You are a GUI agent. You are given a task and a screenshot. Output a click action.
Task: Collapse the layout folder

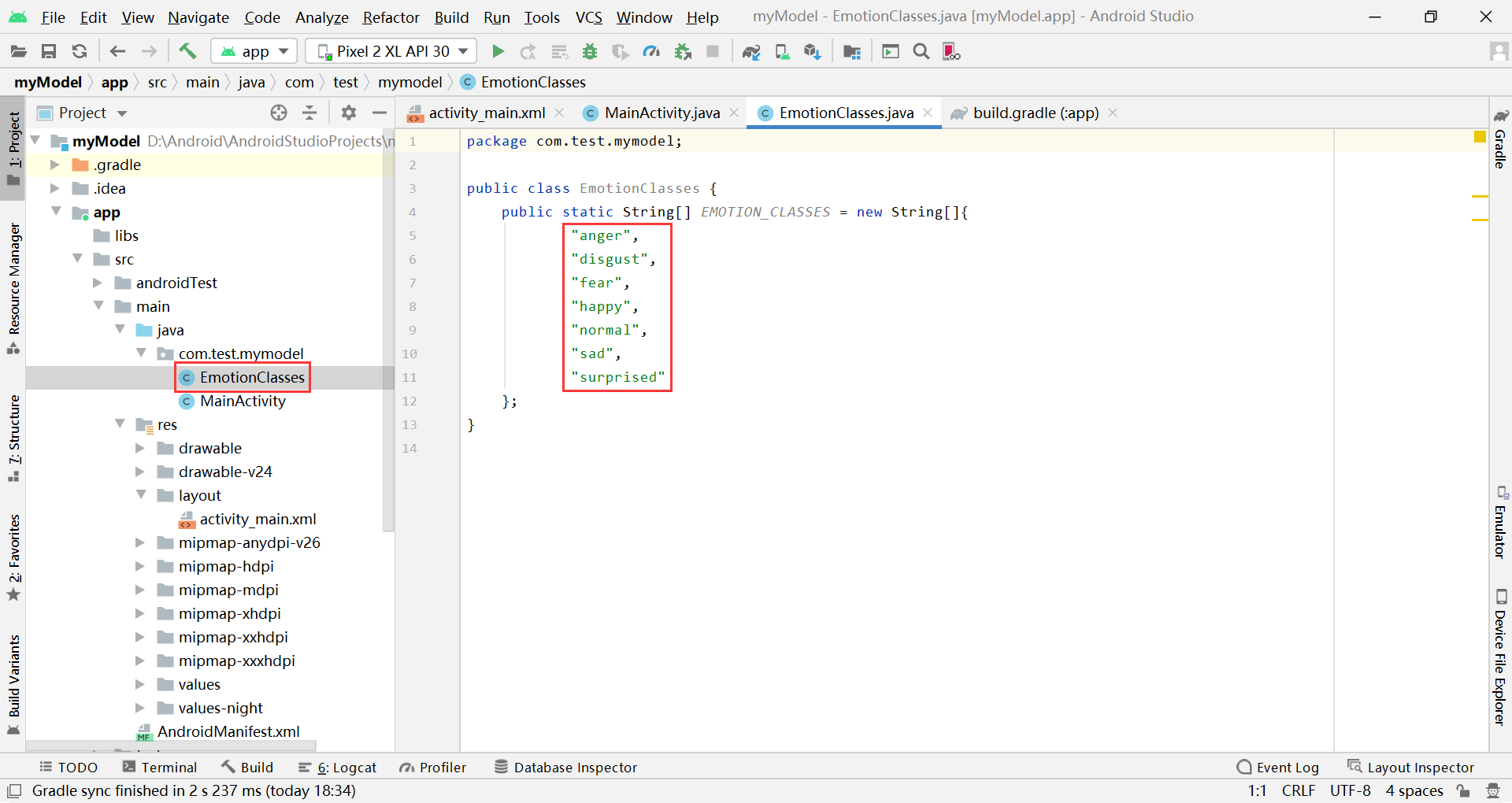[141, 494]
